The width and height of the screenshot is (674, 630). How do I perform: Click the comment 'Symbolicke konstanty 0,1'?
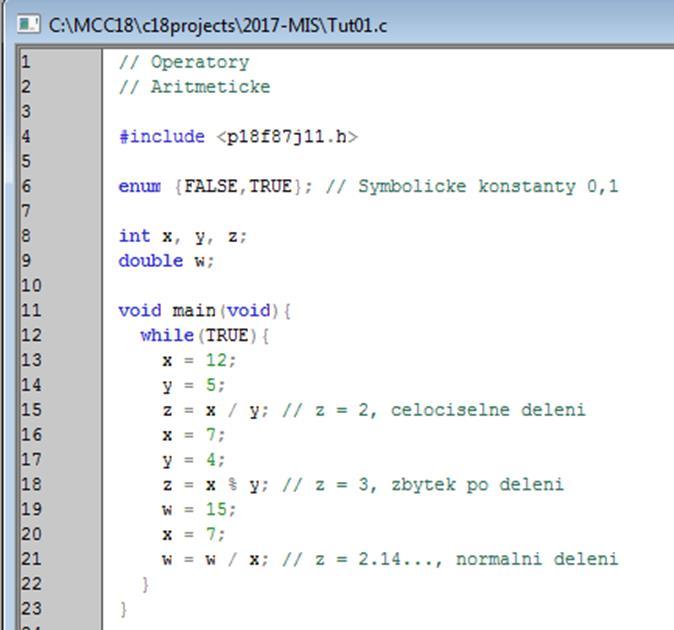click(488, 187)
